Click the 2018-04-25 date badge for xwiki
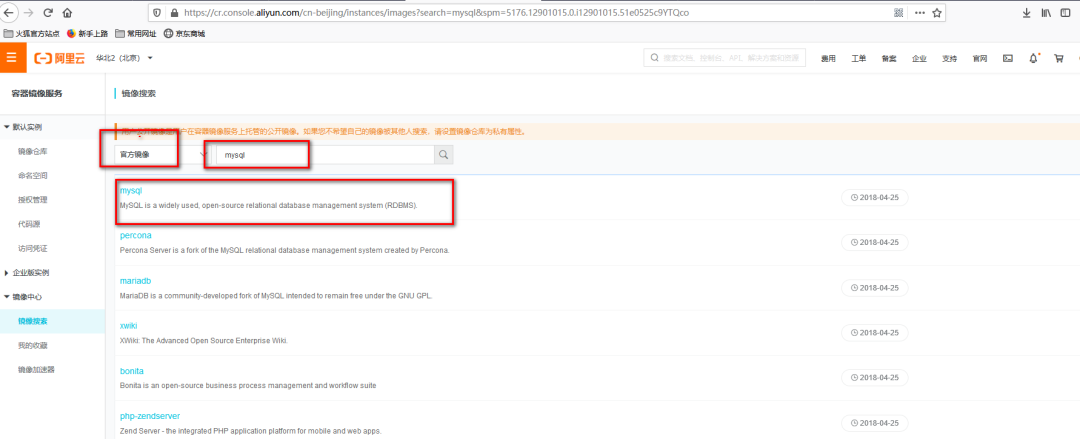The width and height of the screenshot is (1080, 439). click(875, 333)
